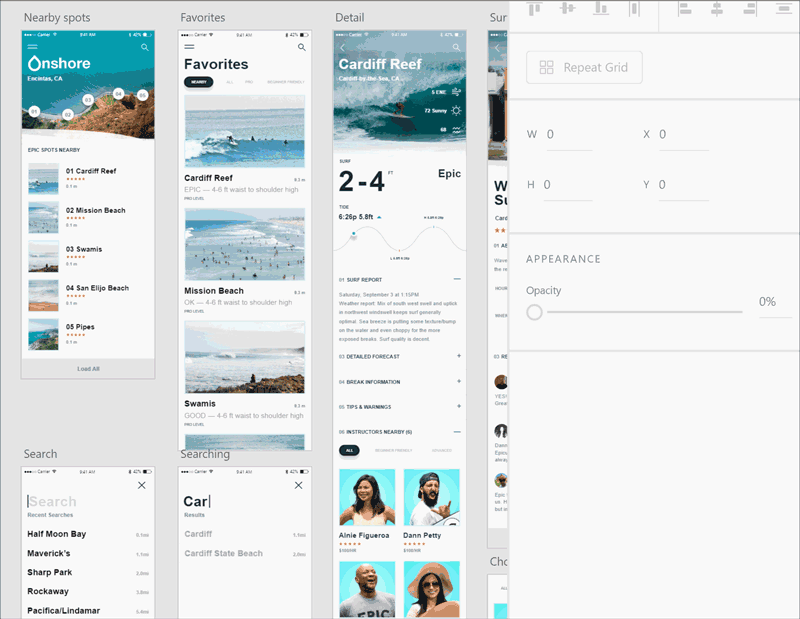This screenshot has height=619, width=800.
Task: Select the Maverick's recent search
Action: pos(48,553)
